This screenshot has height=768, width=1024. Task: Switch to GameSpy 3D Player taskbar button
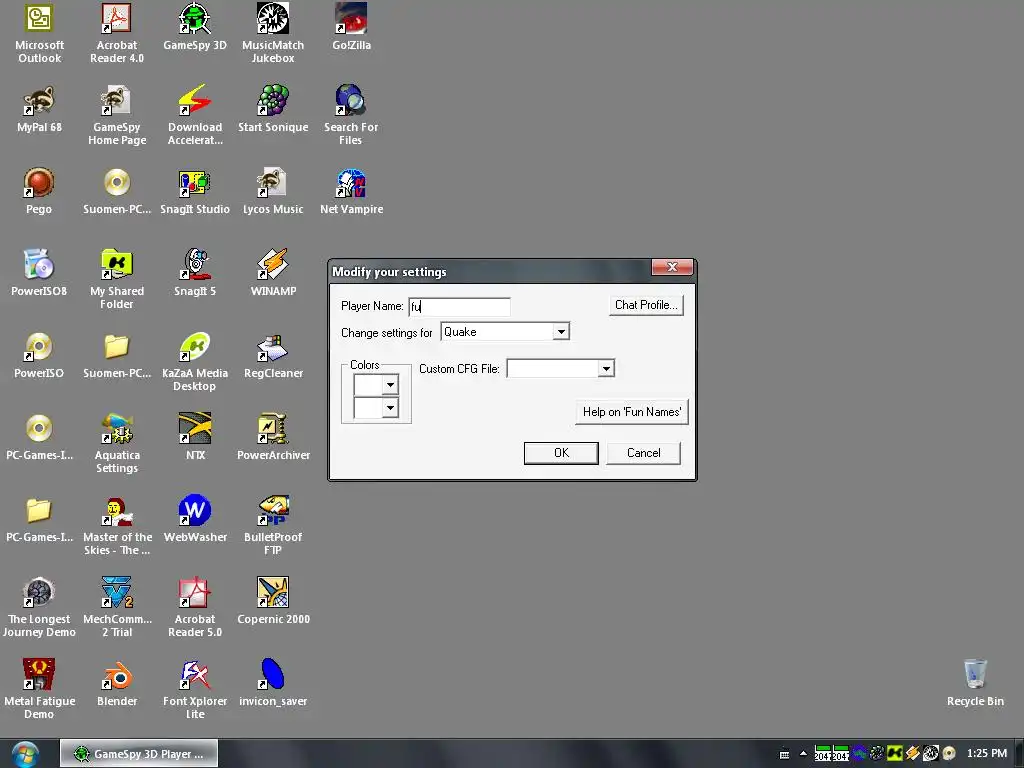[x=138, y=754]
